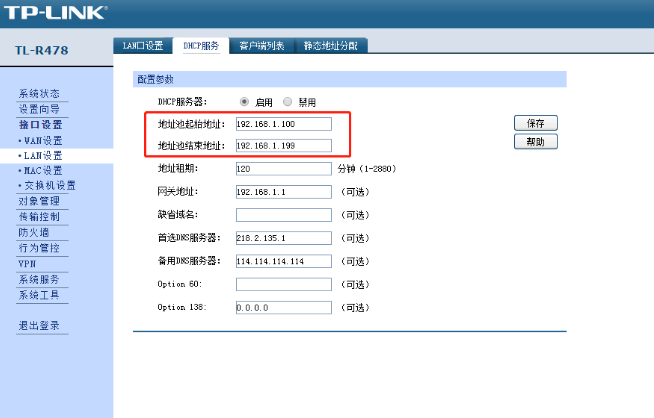Switch to the LAN口设置 tab
The height and width of the screenshot is (418, 654).
144,45
